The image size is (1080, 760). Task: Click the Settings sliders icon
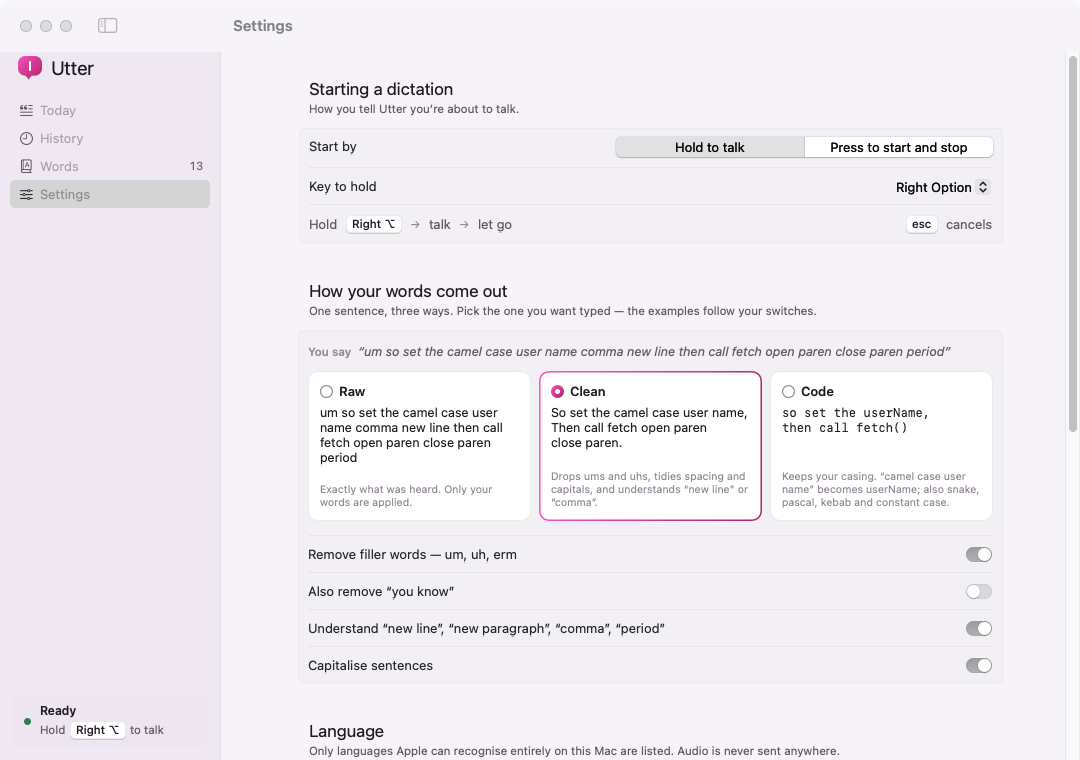pos(26,194)
